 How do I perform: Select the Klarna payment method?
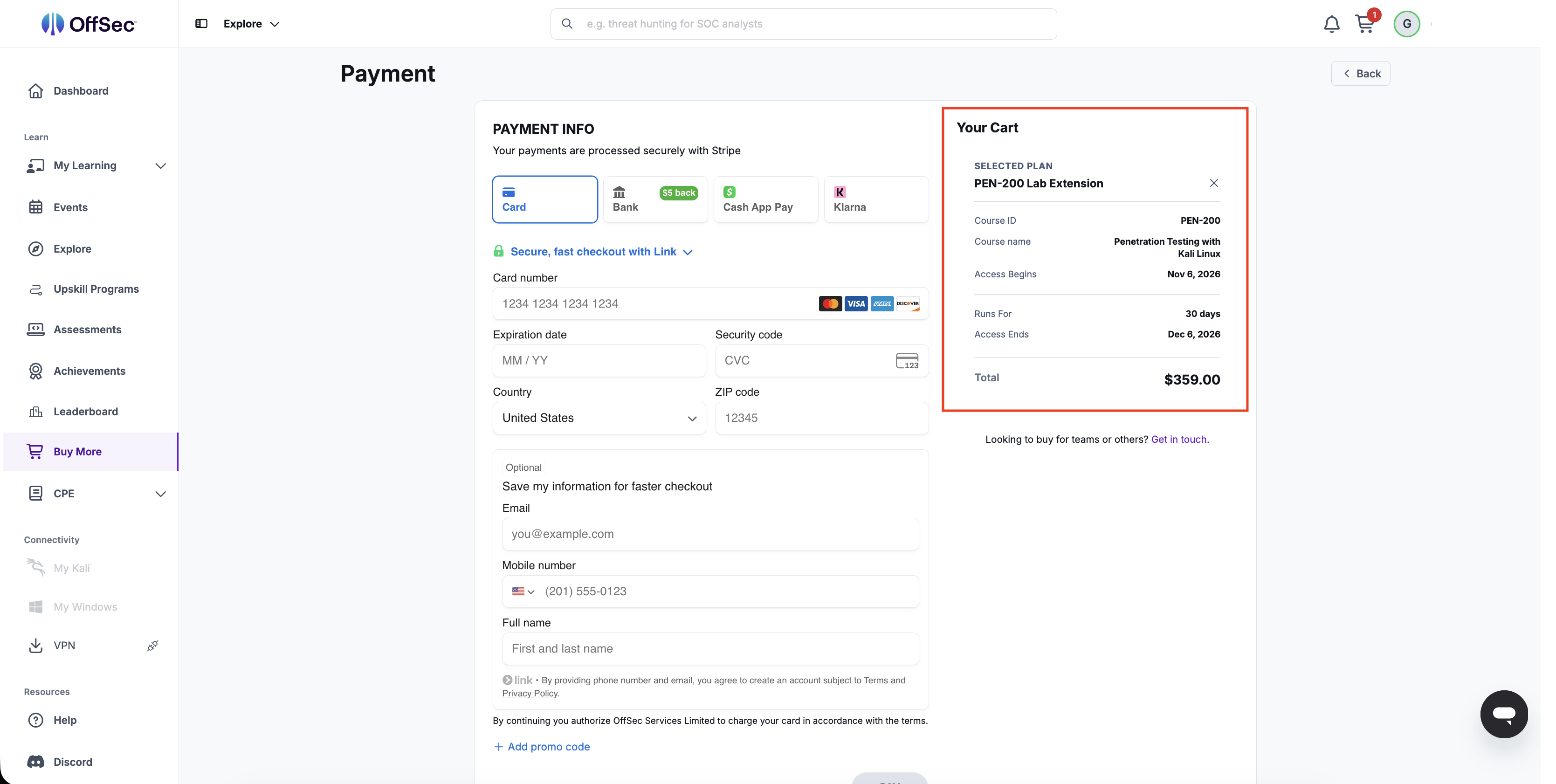876,199
